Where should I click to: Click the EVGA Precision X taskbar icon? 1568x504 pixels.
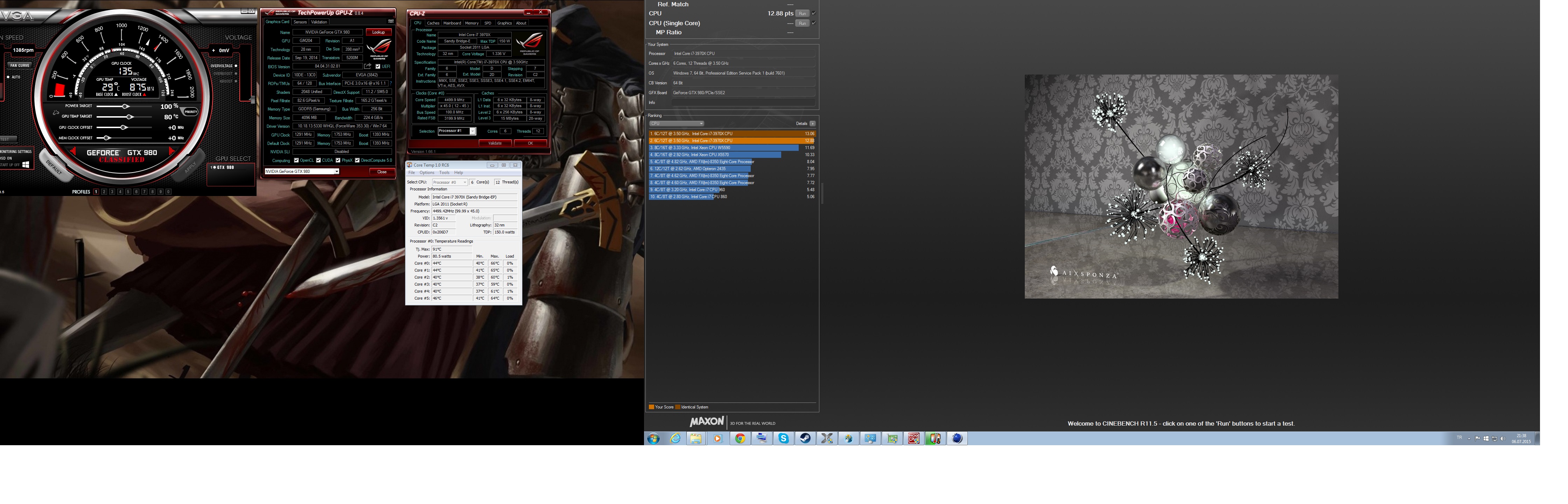tap(827, 438)
